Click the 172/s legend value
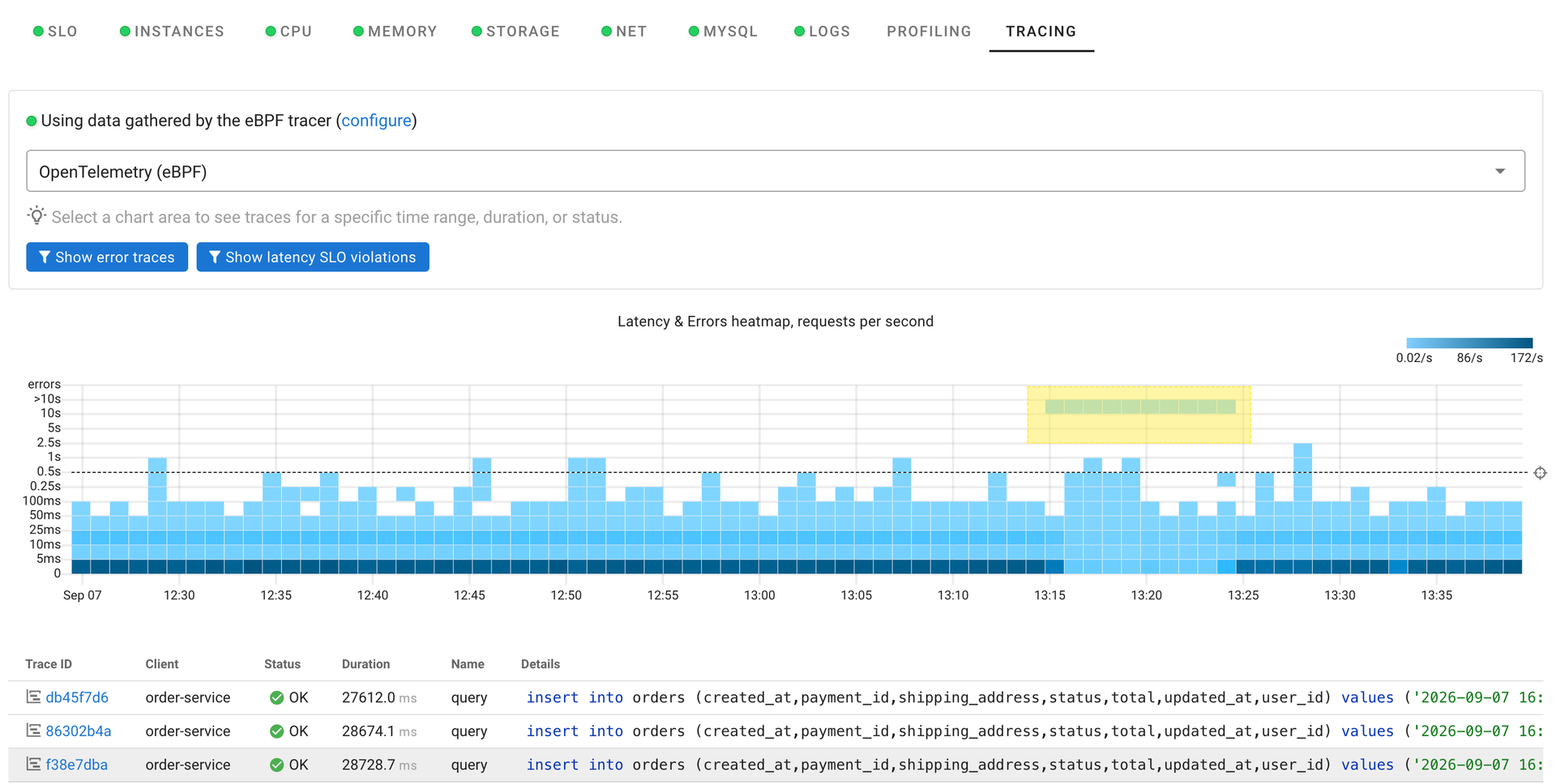Image resolution: width=1556 pixels, height=784 pixels. (1526, 358)
